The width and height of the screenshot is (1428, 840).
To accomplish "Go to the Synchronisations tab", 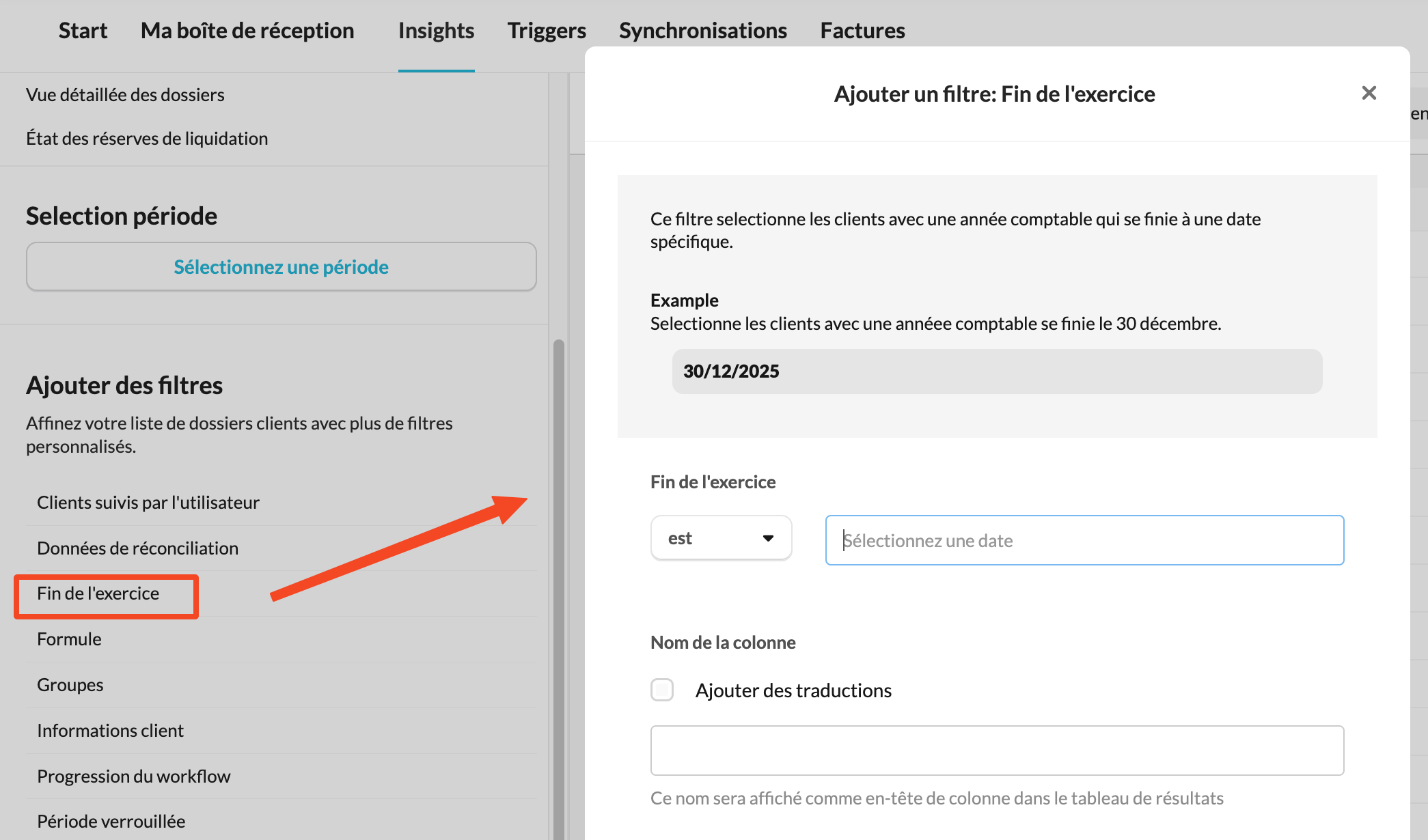I will (702, 31).
